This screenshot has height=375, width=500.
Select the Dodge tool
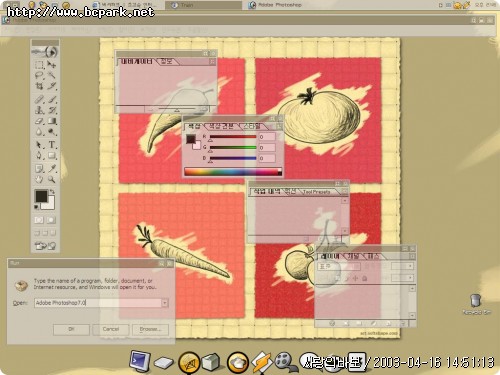pyautogui.click(x=51, y=132)
